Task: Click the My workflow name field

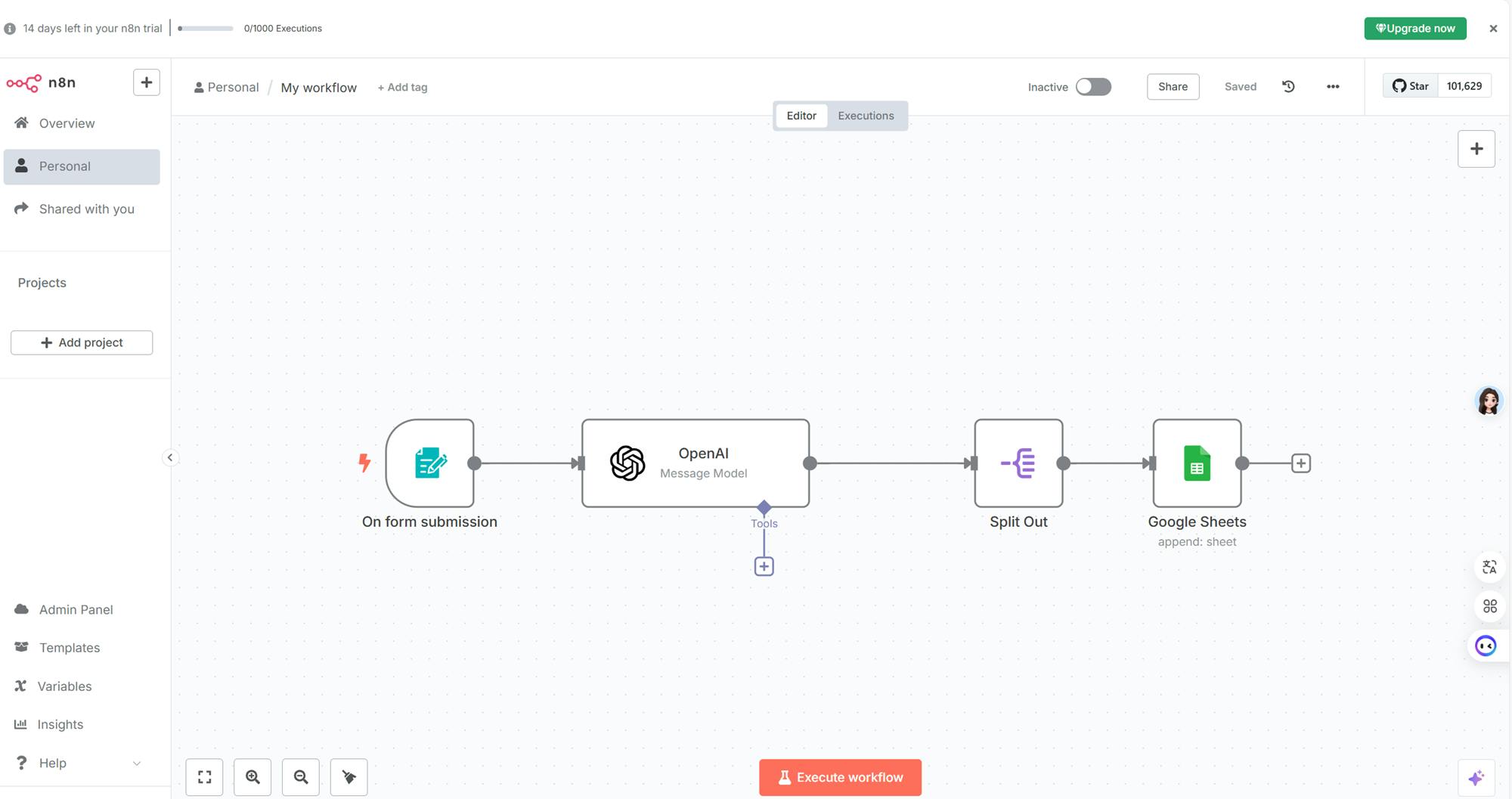Action: tap(318, 88)
